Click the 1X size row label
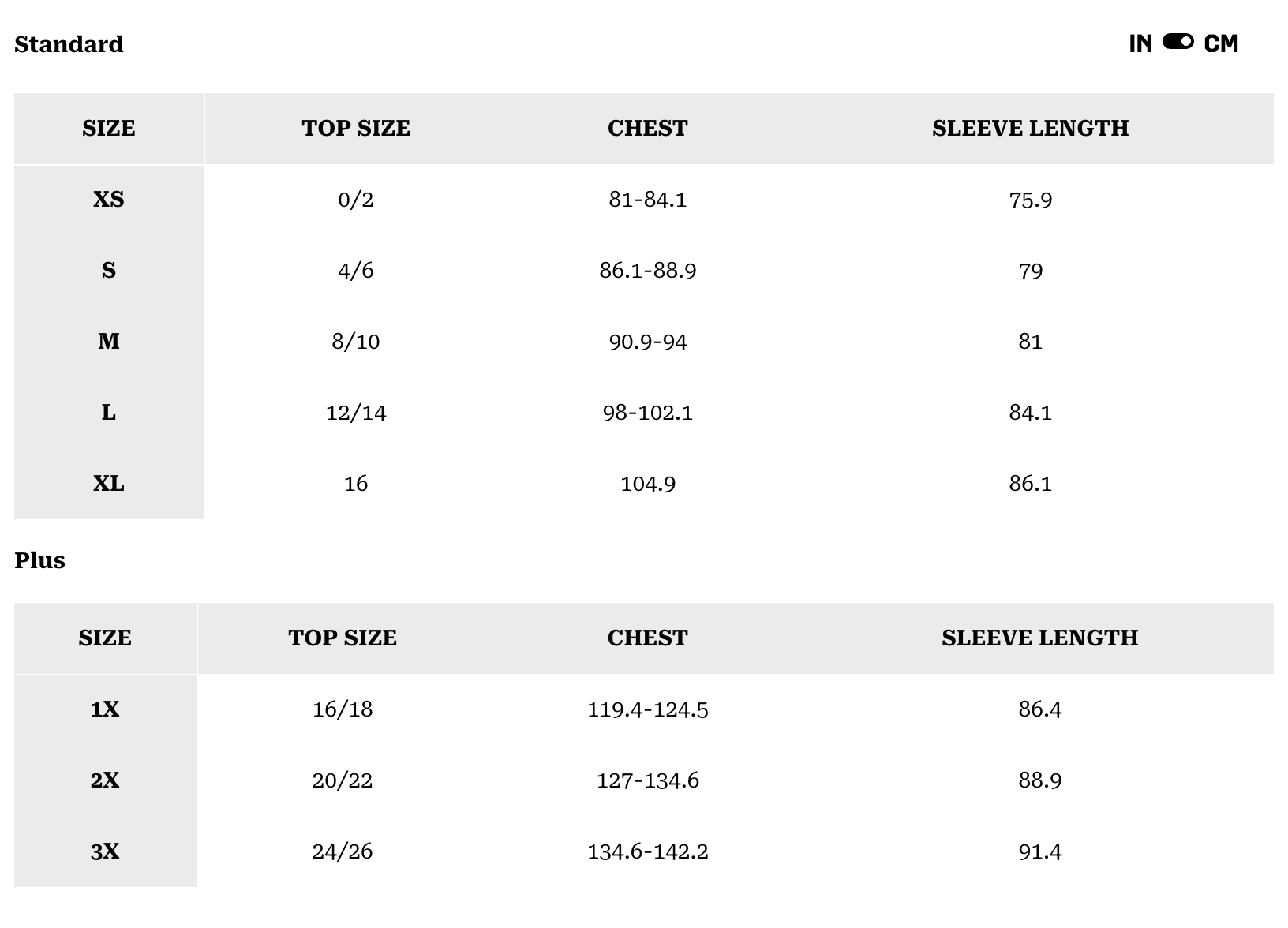 [x=105, y=709]
